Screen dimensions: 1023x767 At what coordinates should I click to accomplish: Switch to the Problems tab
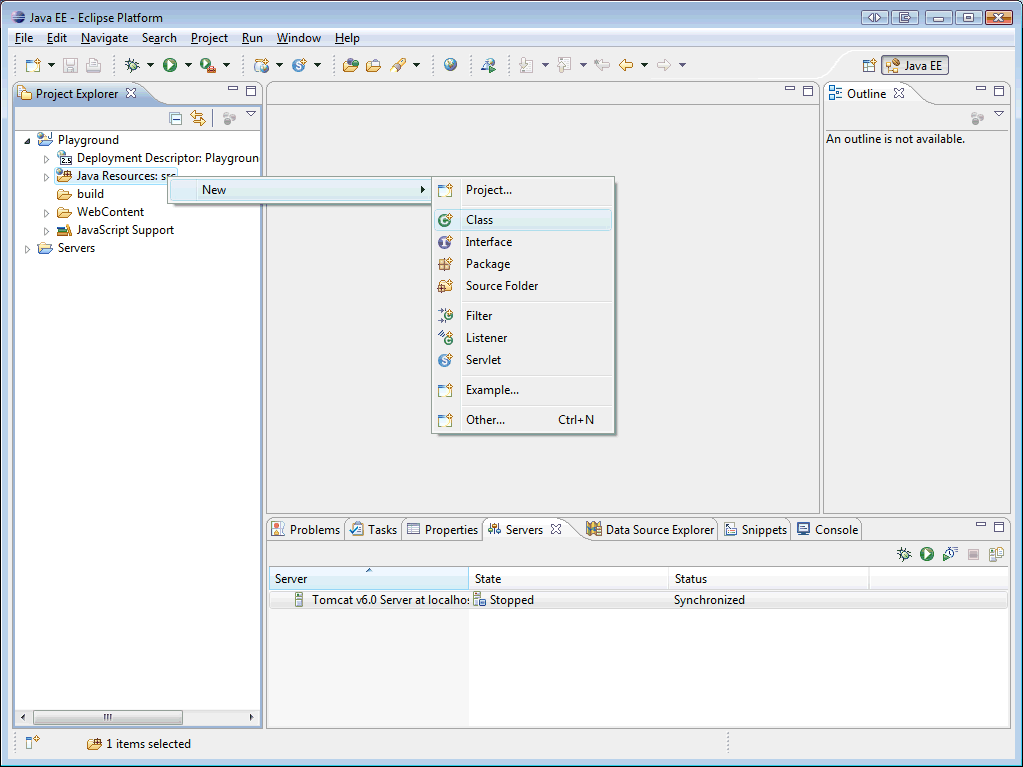coord(306,530)
